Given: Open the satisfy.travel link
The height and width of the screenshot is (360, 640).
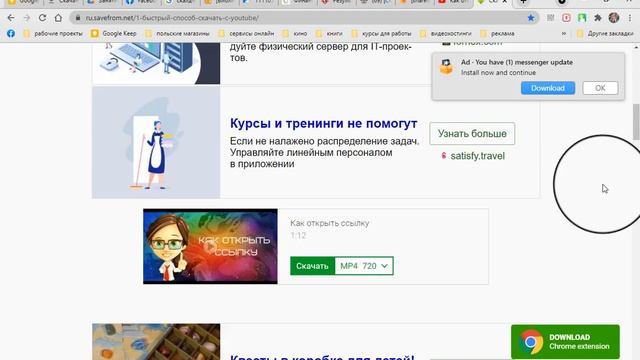Looking at the screenshot, I should pos(477,156).
